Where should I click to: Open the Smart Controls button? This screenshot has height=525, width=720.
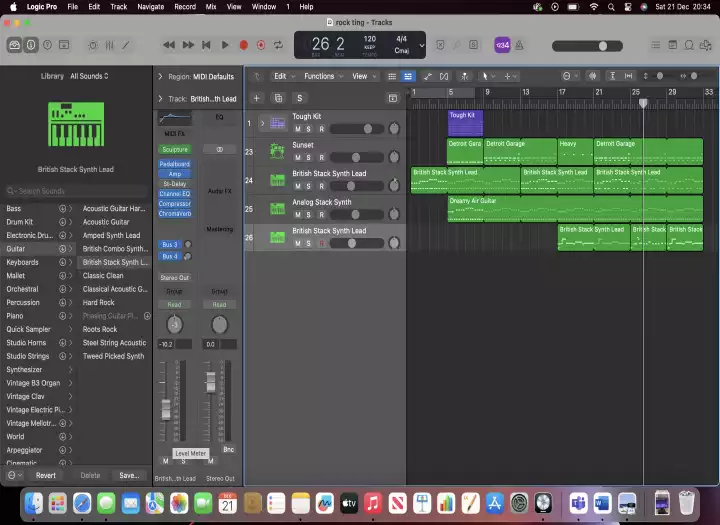(93, 45)
